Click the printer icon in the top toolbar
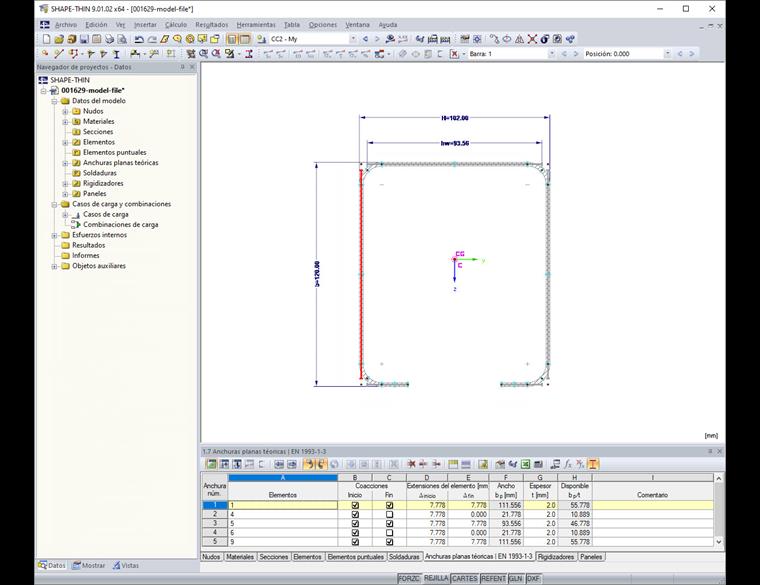The image size is (760, 585). (x=110, y=39)
